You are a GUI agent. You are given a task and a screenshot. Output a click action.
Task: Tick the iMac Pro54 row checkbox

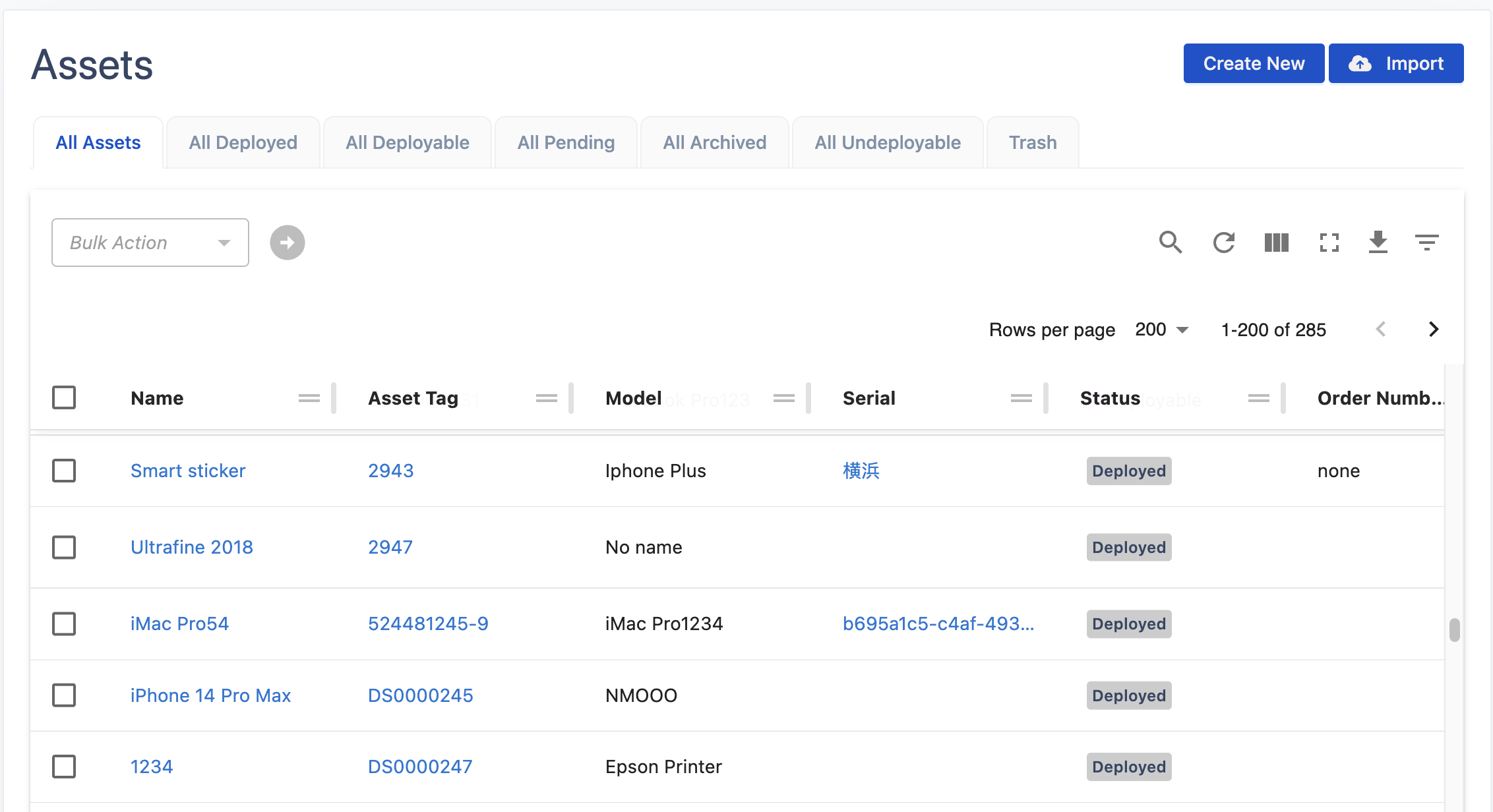pos(64,623)
